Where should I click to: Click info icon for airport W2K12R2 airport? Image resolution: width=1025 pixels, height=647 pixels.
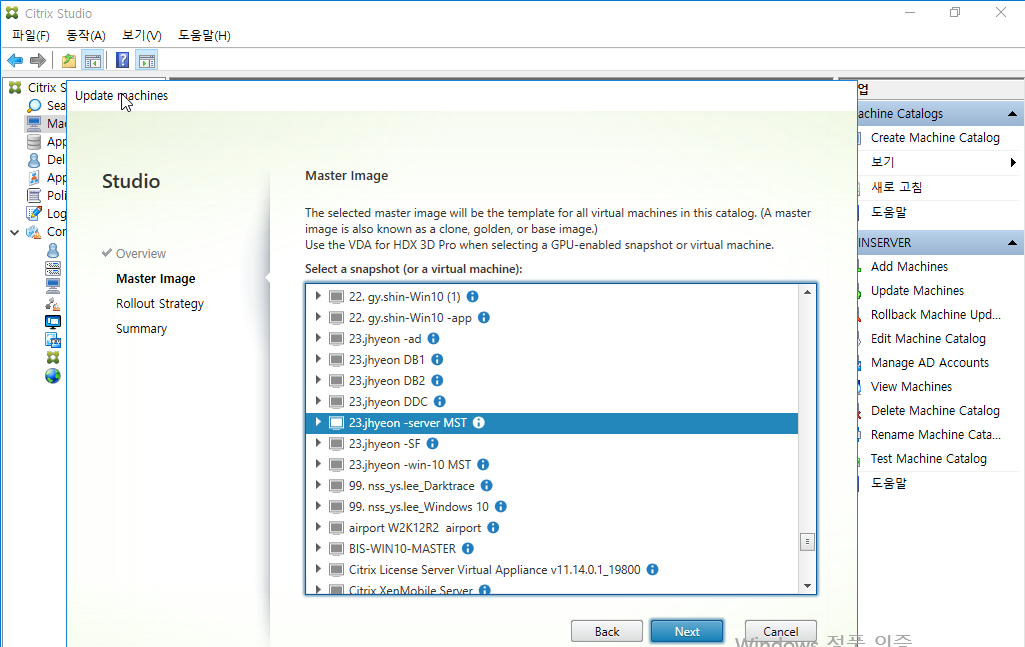tap(493, 527)
